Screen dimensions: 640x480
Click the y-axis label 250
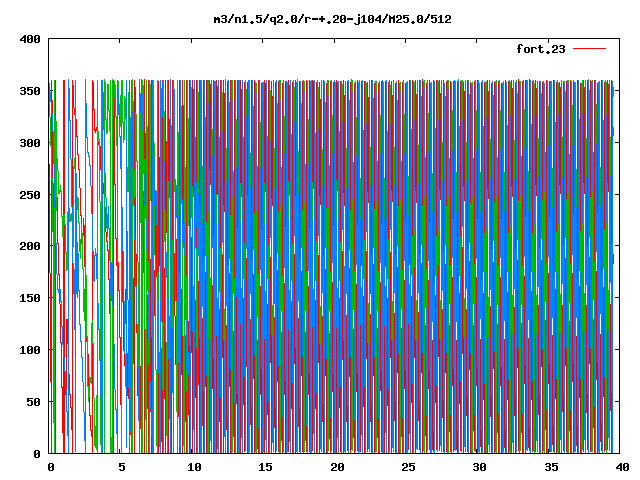point(30,195)
